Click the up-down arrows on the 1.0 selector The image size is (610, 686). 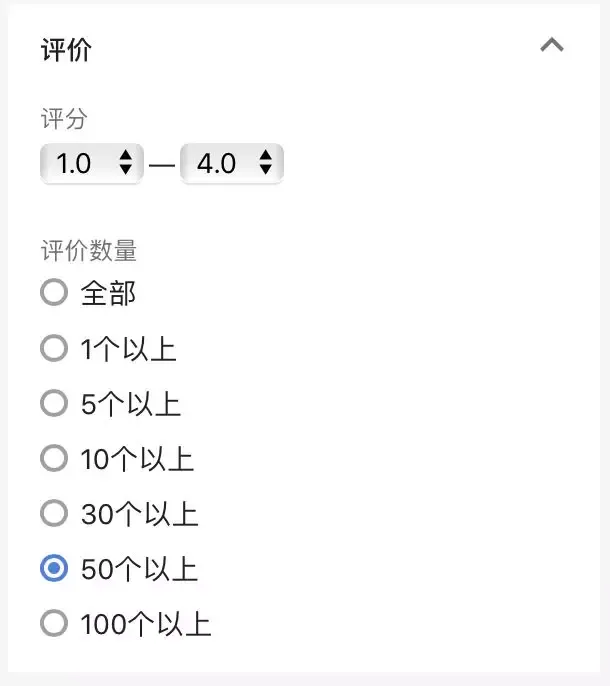click(x=126, y=162)
